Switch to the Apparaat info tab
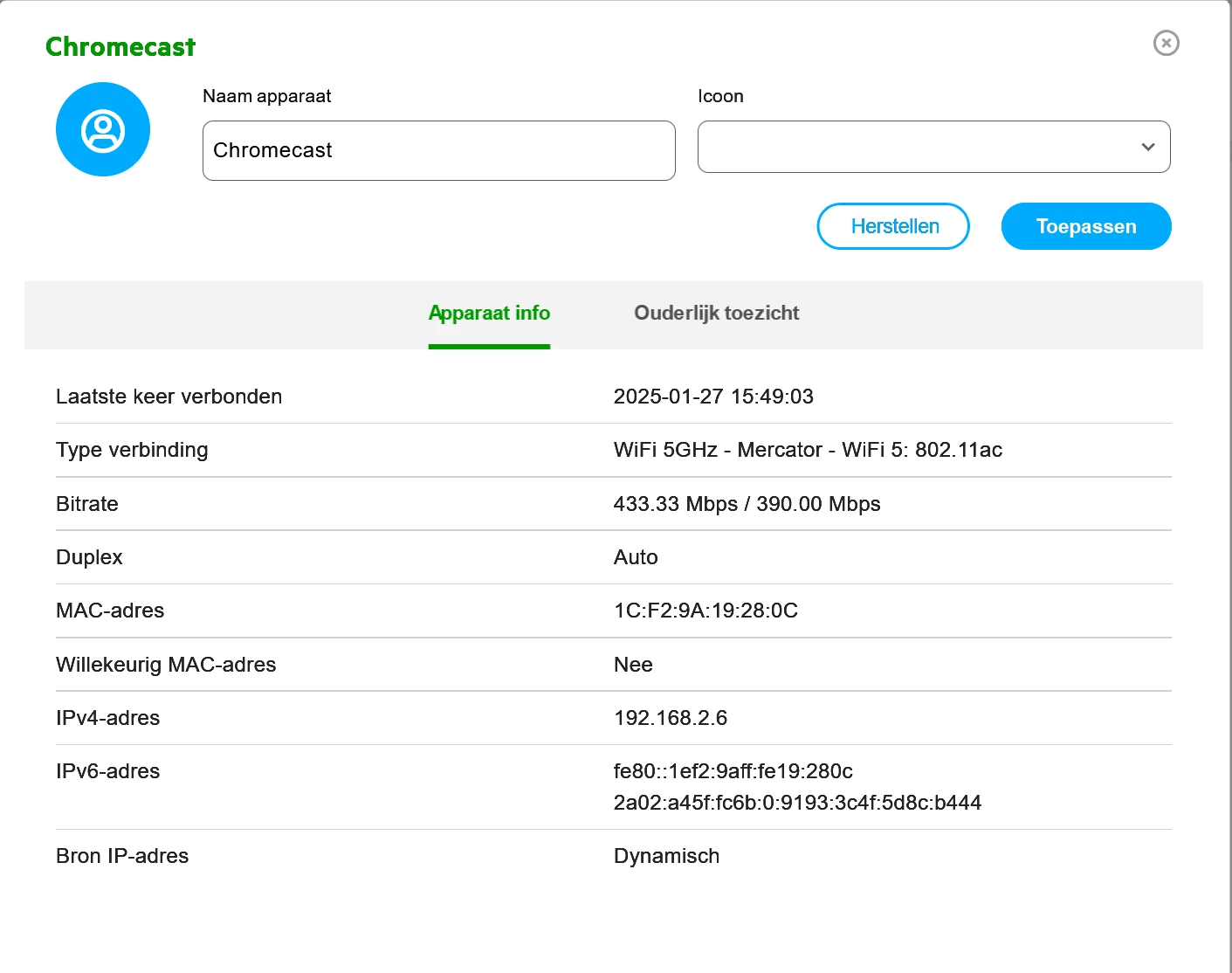 pyautogui.click(x=489, y=313)
